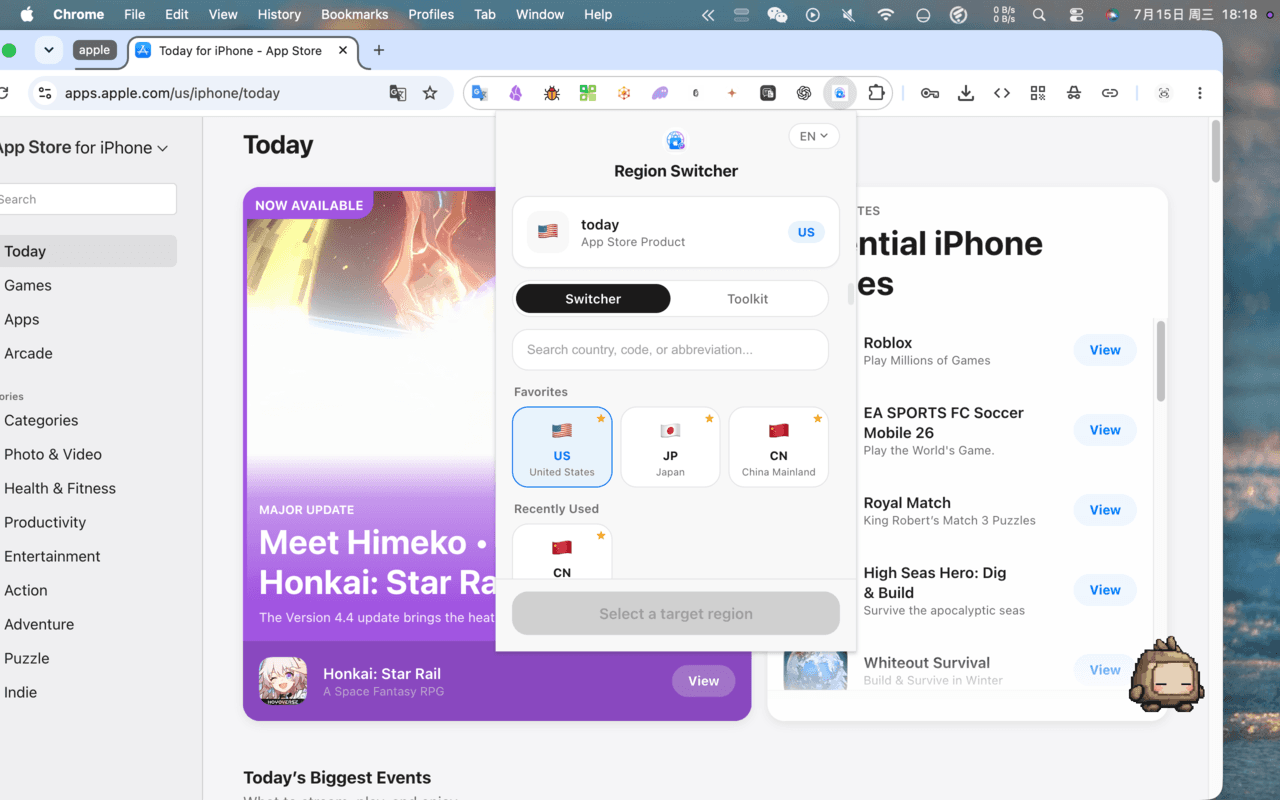Open the password key icon
The height and width of the screenshot is (800, 1280).
[930, 93]
